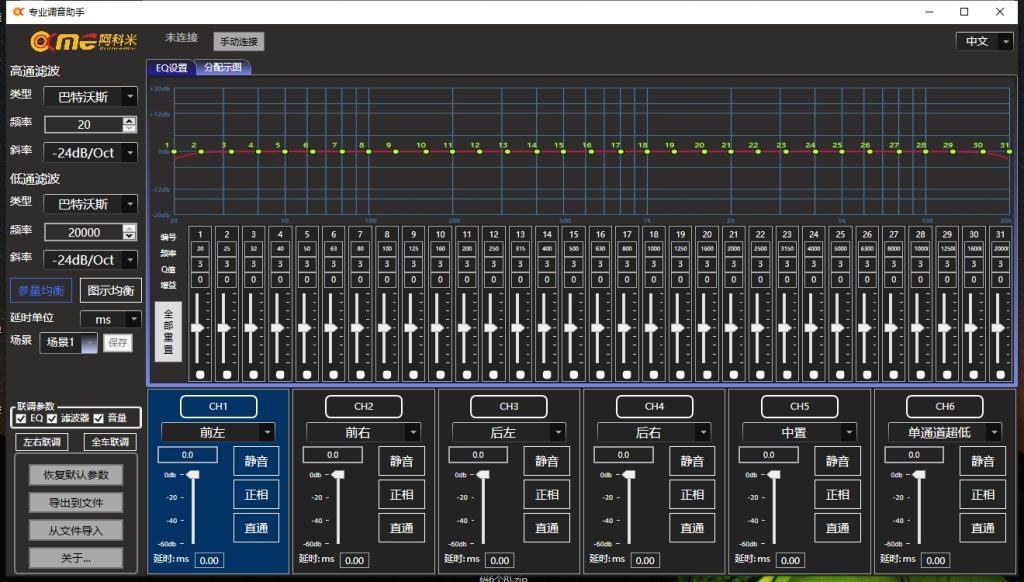Toggle the EQ link checkbox

tap(21, 418)
